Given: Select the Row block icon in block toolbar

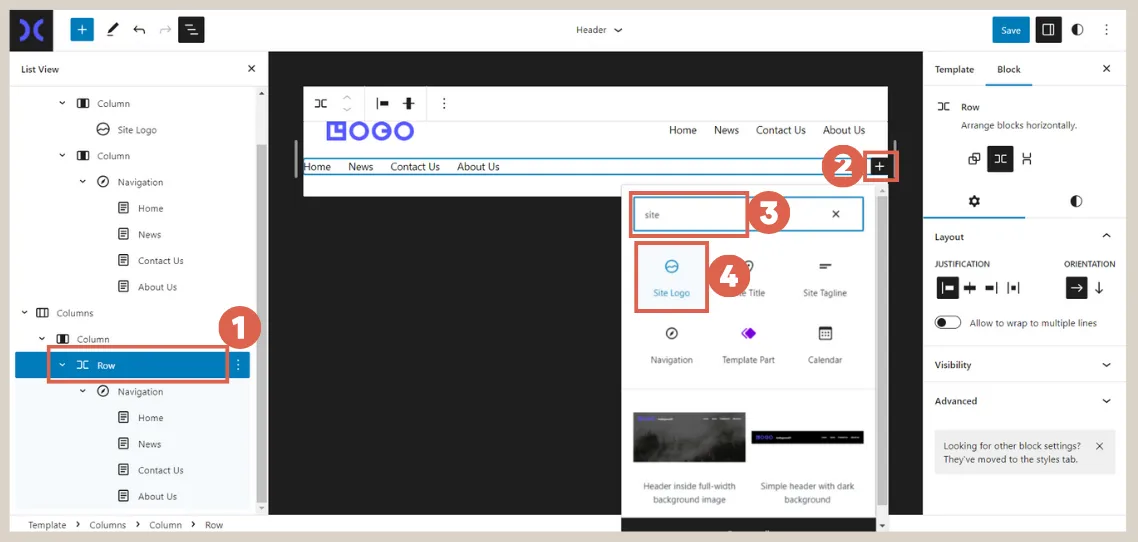Looking at the screenshot, I should (321, 104).
